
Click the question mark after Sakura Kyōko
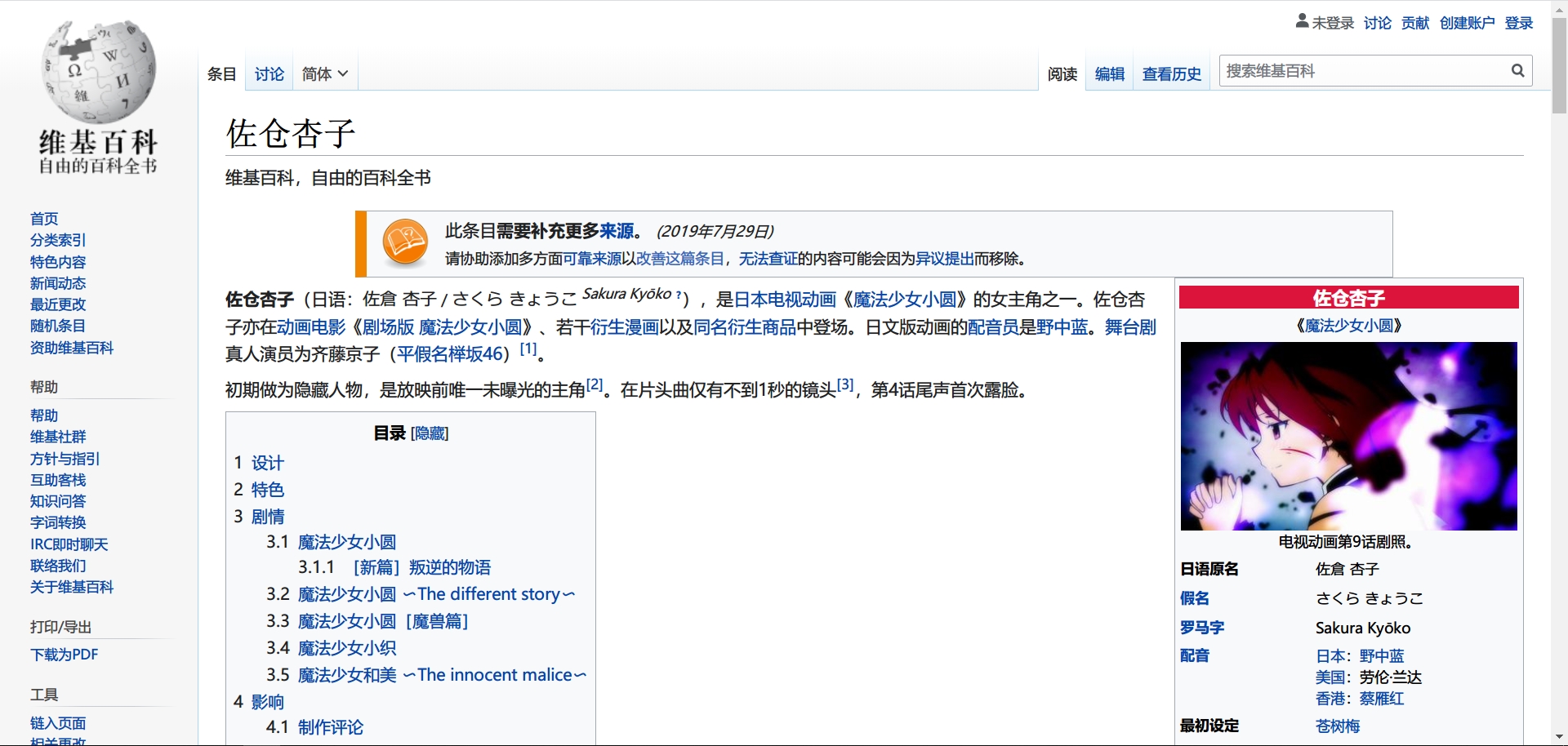coord(679,295)
